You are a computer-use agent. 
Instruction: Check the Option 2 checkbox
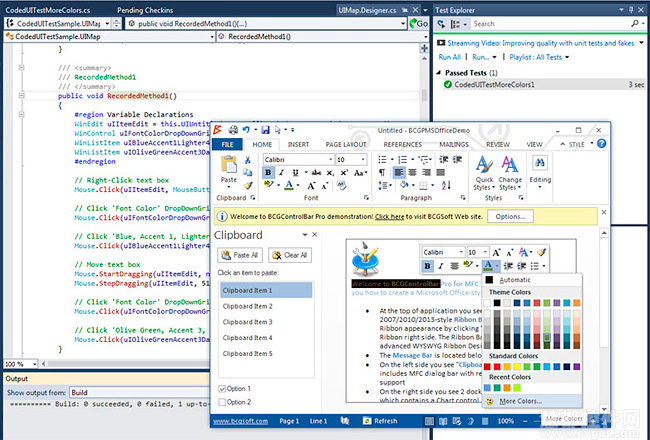tap(222, 402)
